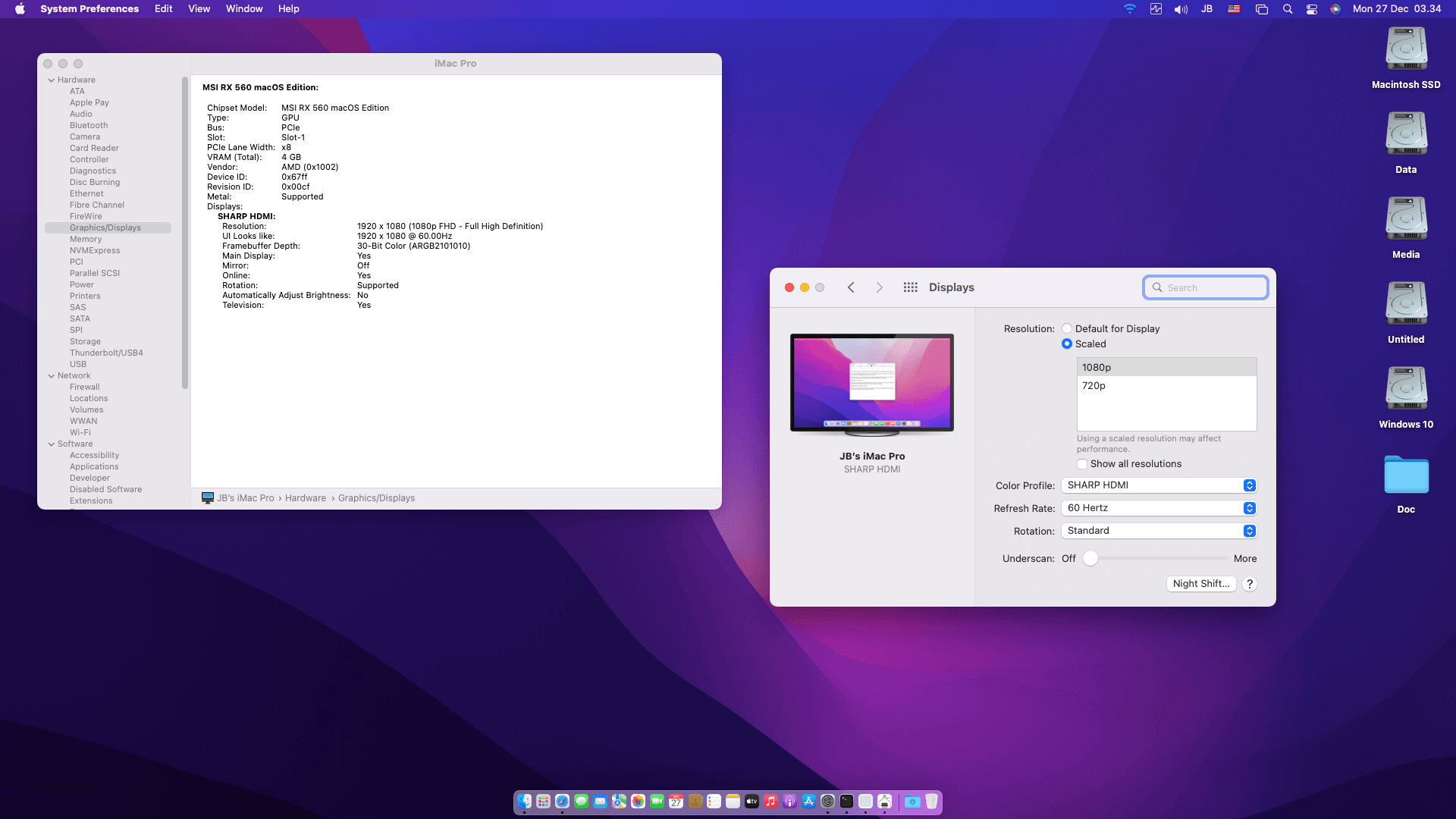
Task: Select Thunderbolt/USB4 in the sidebar
Action: pyautogui.click(x=106, y=353)
